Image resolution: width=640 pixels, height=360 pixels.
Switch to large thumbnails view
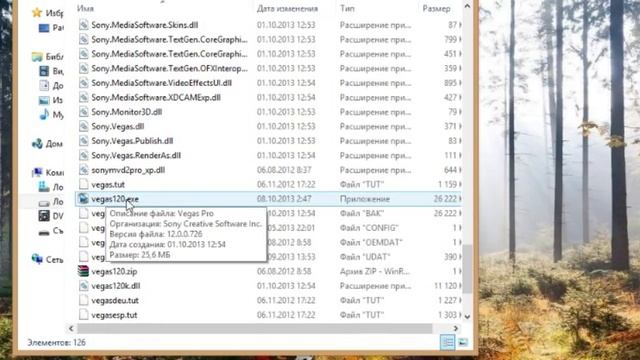point(463,342)
